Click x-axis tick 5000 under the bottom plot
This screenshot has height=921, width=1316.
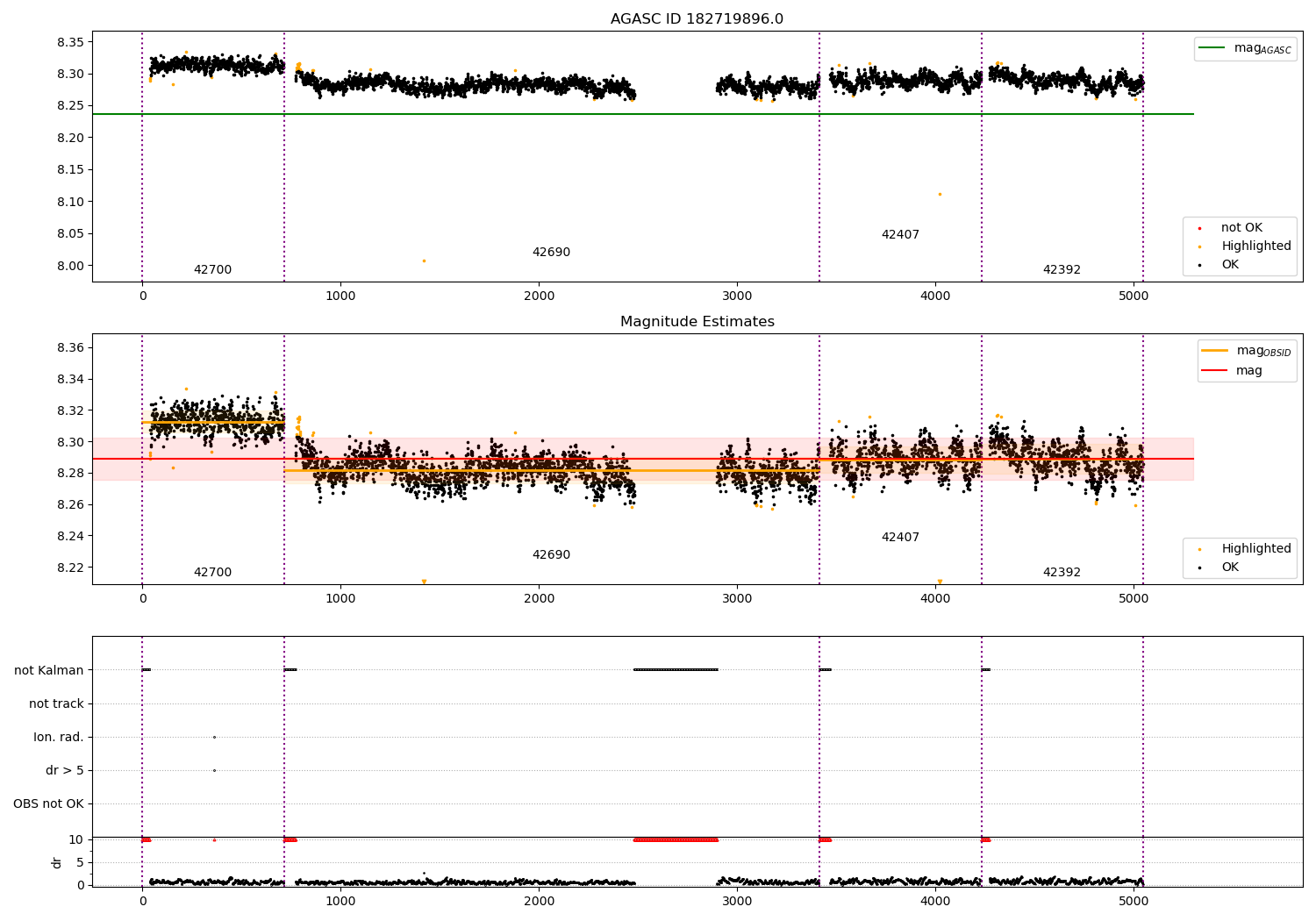click(1134, 900)
